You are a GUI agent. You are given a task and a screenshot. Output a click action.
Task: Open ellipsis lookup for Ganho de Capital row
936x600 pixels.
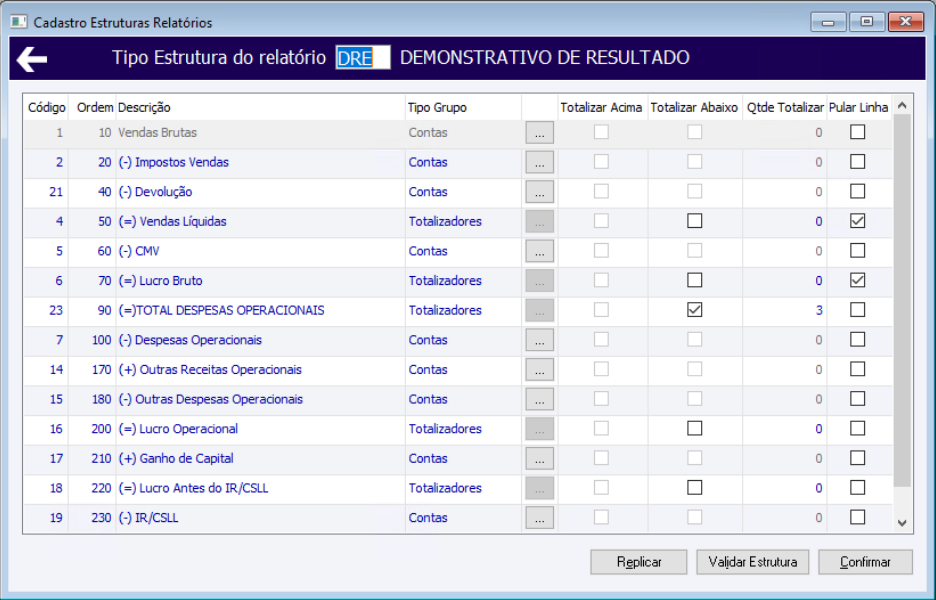(x=539, y=459)
